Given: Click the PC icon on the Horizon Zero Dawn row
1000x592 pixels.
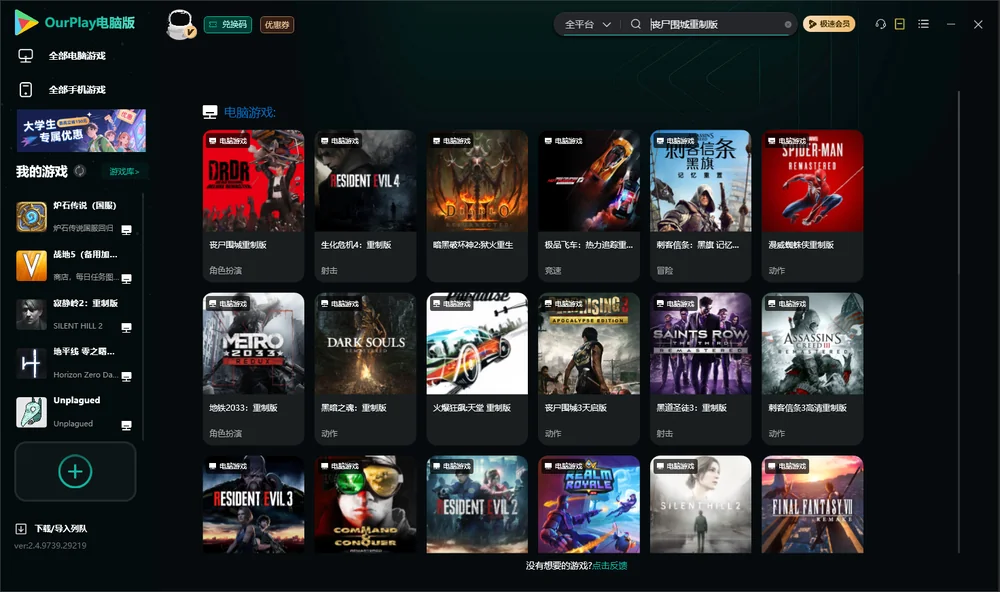Looking at the screenshot, I should click(126, 376).
